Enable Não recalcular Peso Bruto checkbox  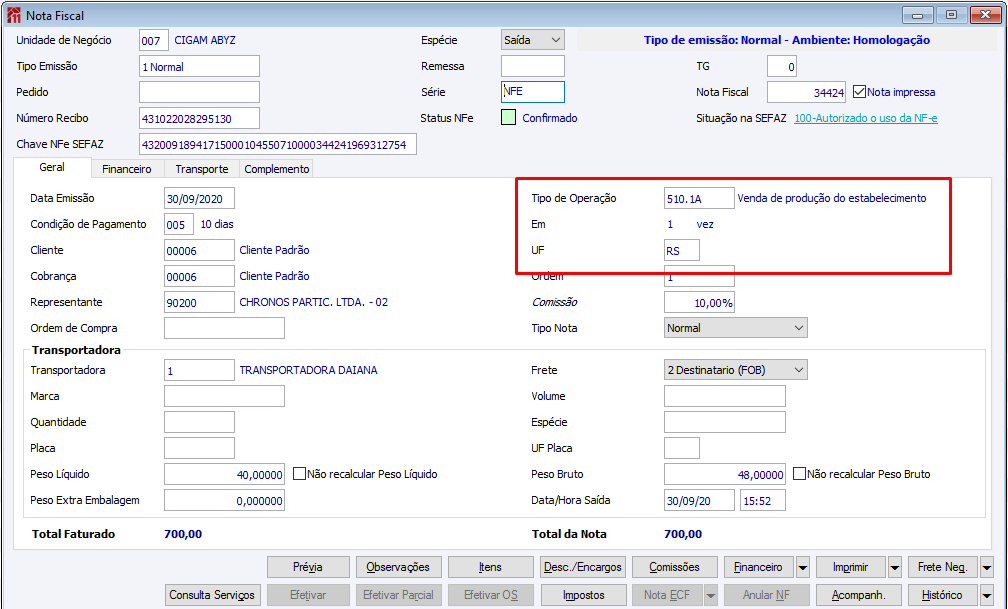(x=799, y=474)
